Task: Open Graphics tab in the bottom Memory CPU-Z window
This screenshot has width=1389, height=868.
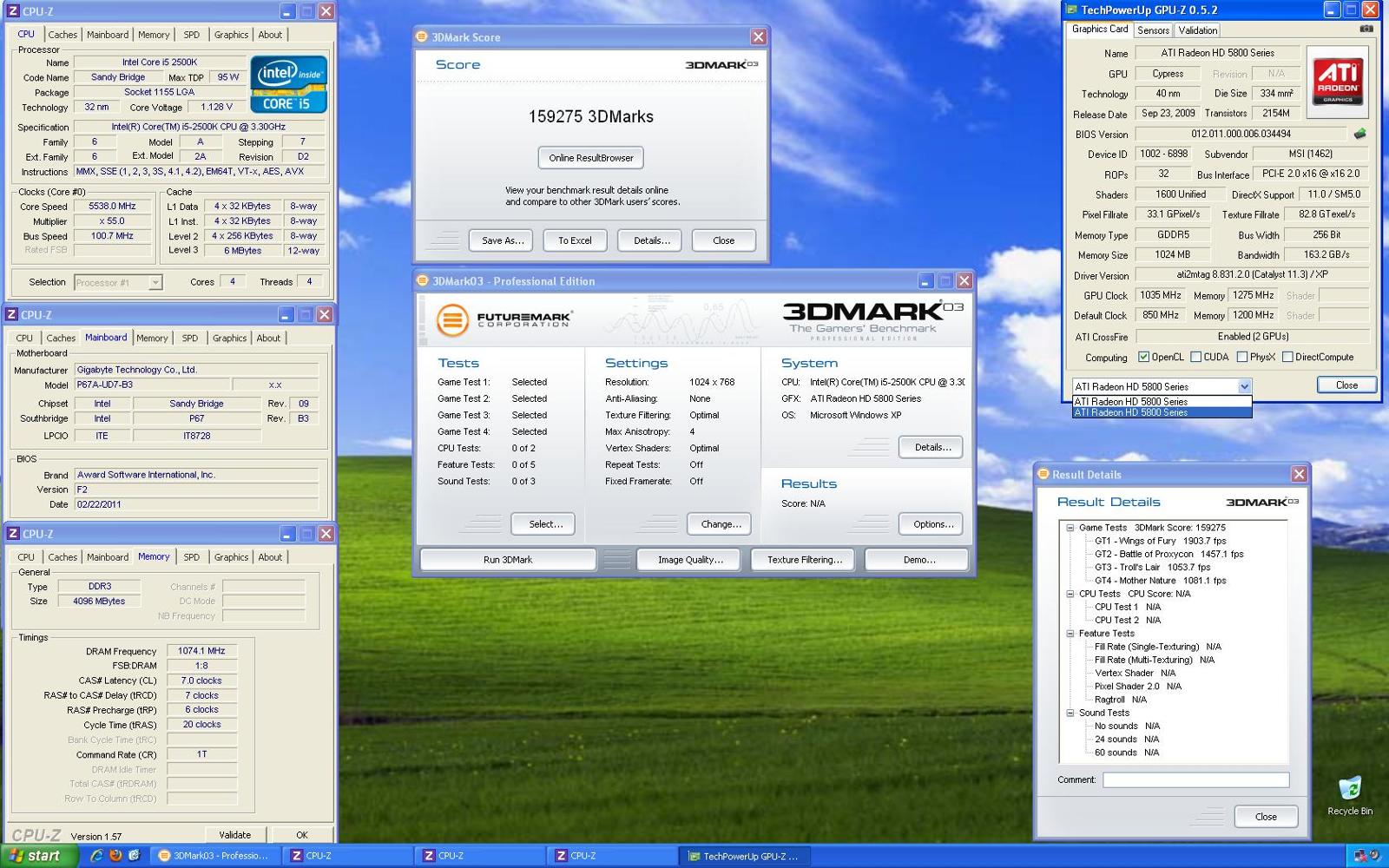Action: pos(231,557)
